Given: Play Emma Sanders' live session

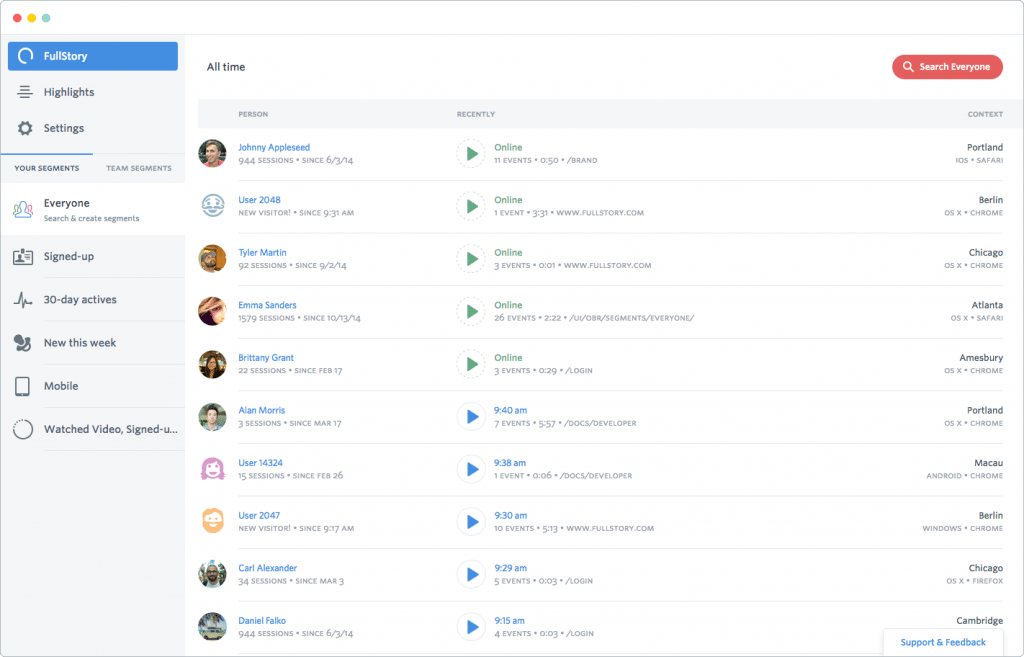Looking at the screenshot, I should pyautogui.click(x=471, y=311).
